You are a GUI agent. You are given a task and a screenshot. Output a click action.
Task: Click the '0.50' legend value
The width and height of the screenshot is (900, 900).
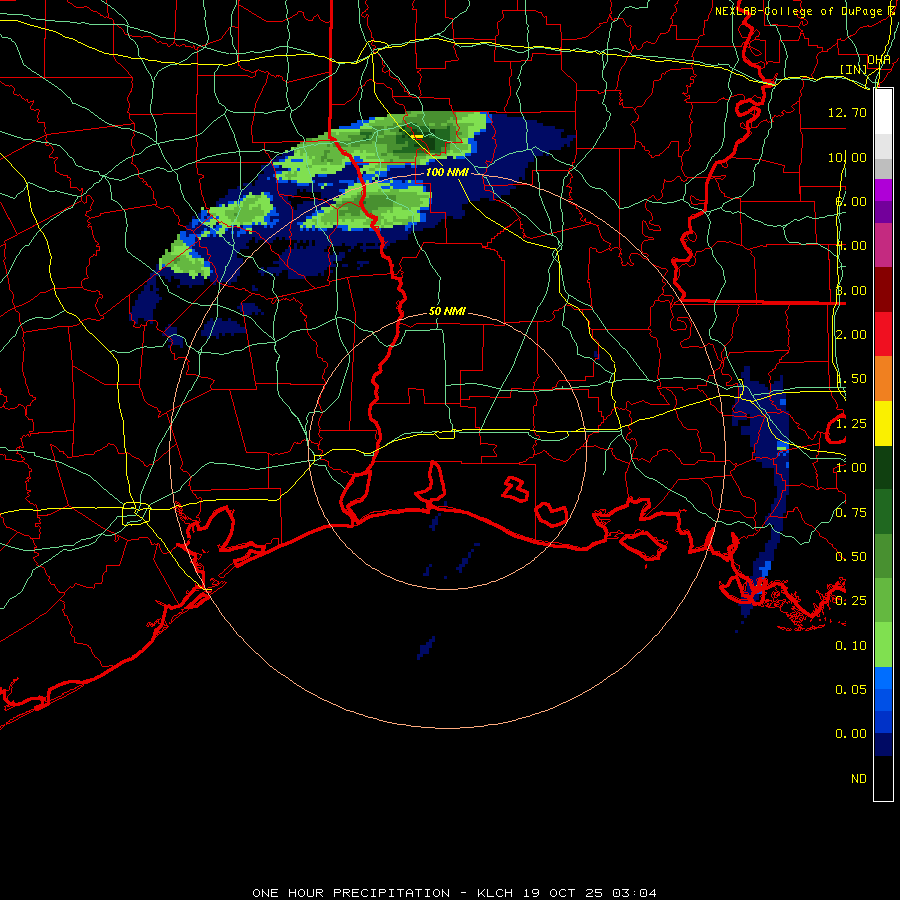point(851,557)
